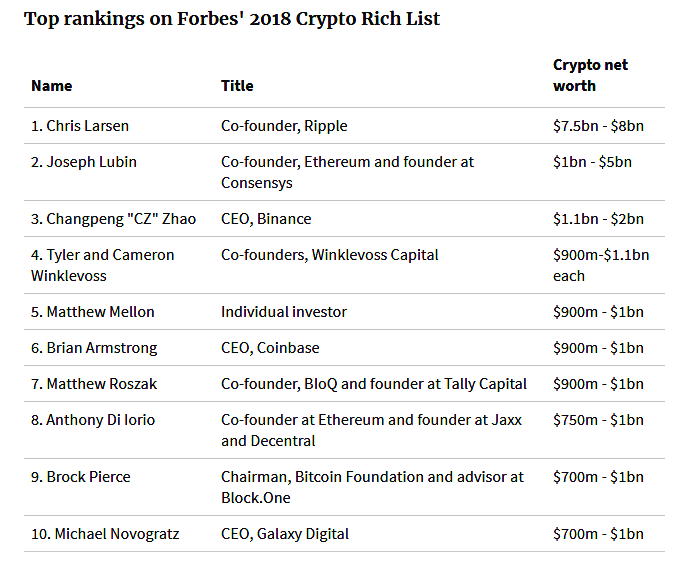Select Changpeng "CZ" Zhao row name
Screen dimensions: 687x561
(113, 219)
